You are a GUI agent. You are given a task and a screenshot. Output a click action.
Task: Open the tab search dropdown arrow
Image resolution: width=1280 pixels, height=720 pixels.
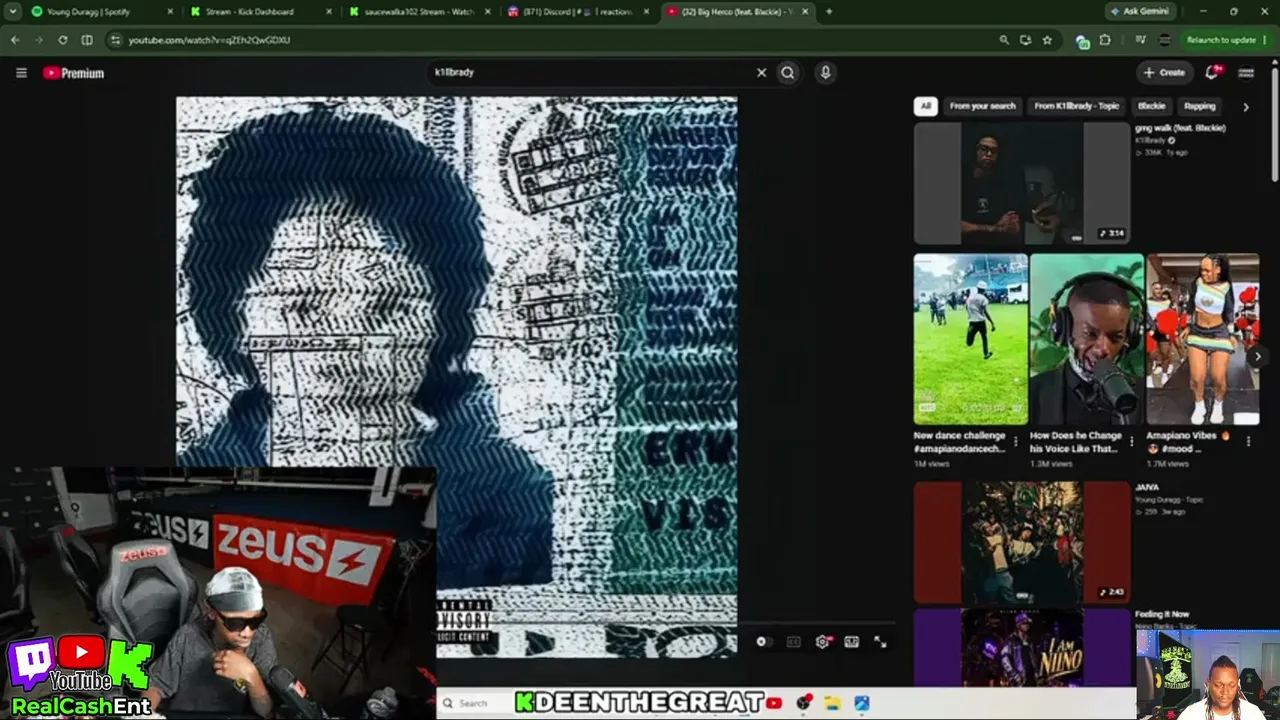[12, 12]
